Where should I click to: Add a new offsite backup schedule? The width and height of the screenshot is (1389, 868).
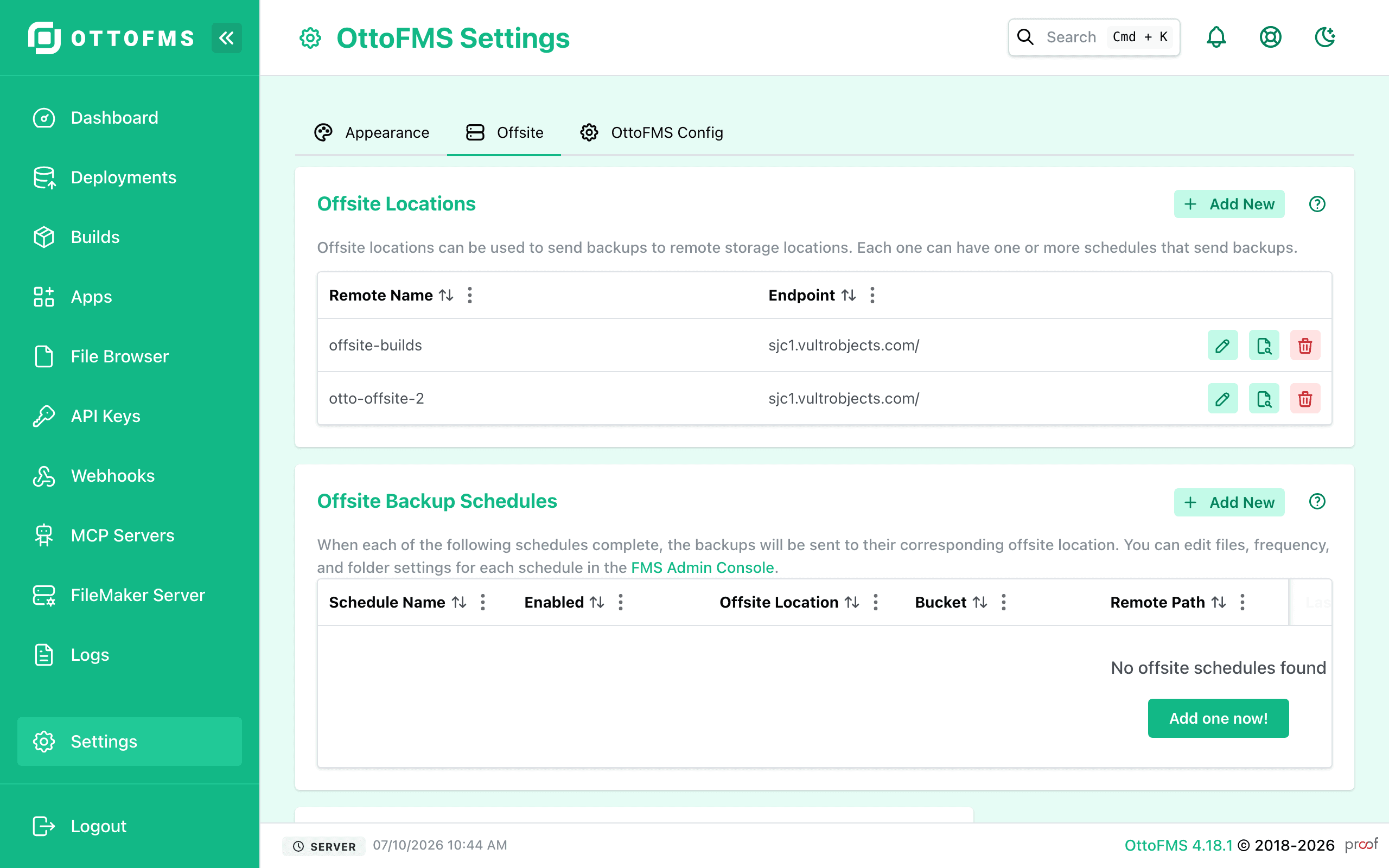[x=1229, y=502]
